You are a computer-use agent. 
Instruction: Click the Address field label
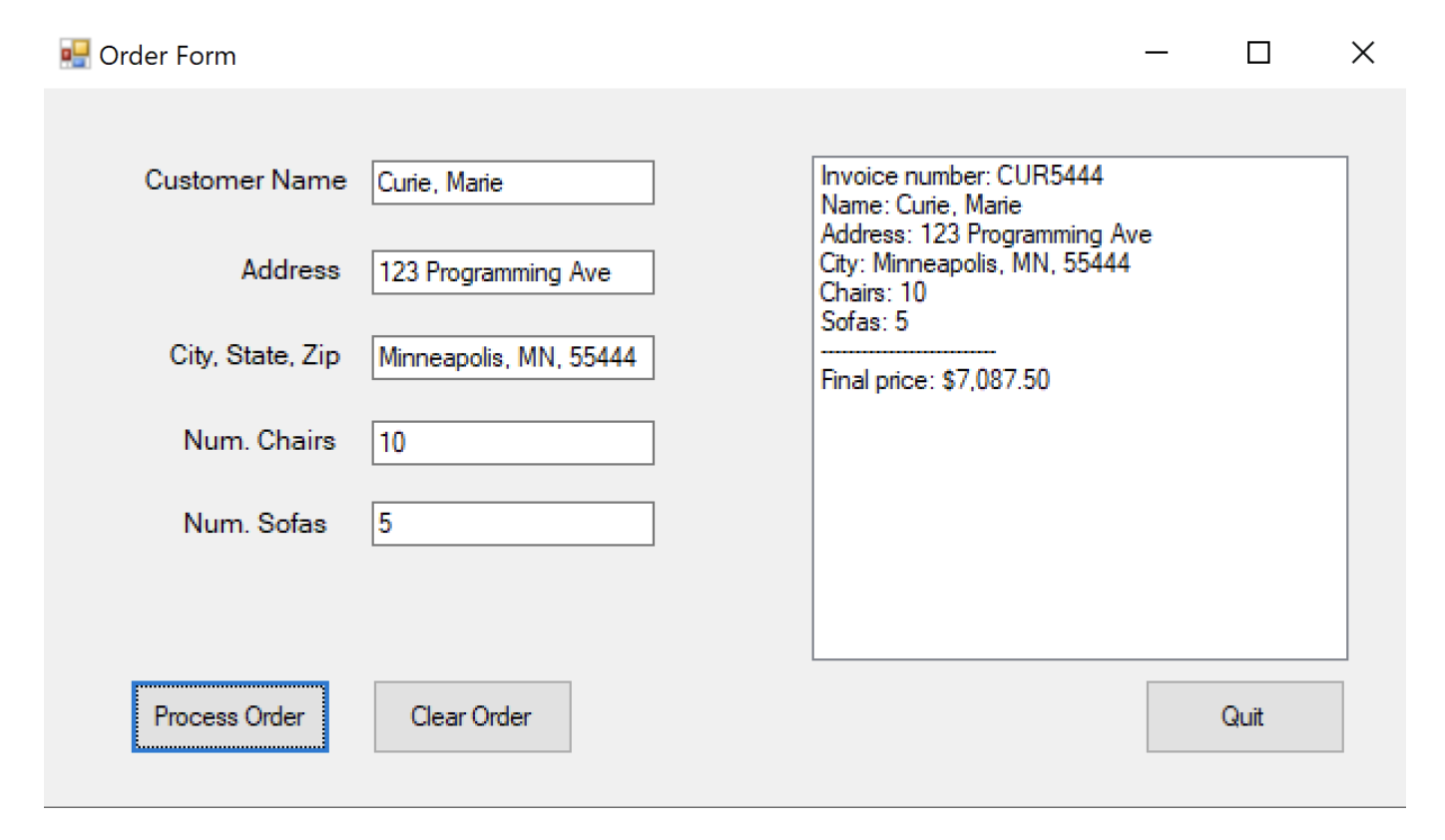pyautogui.click(x=290, y=270)
